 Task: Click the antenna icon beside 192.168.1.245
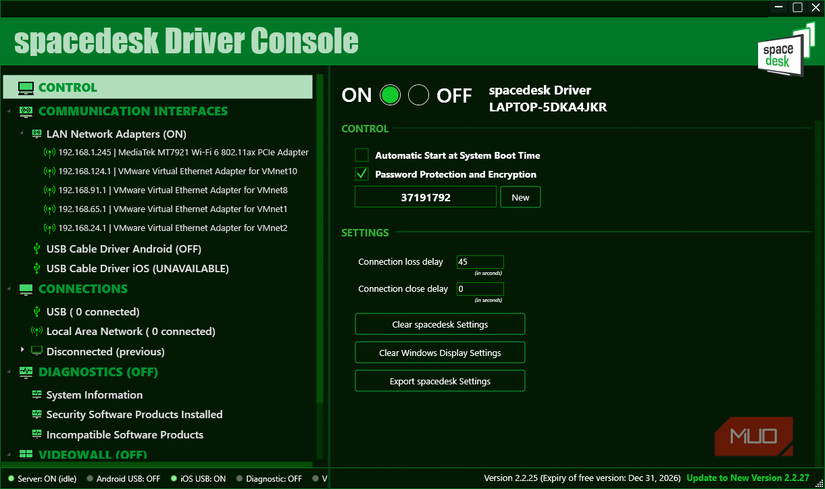(49, 153)
